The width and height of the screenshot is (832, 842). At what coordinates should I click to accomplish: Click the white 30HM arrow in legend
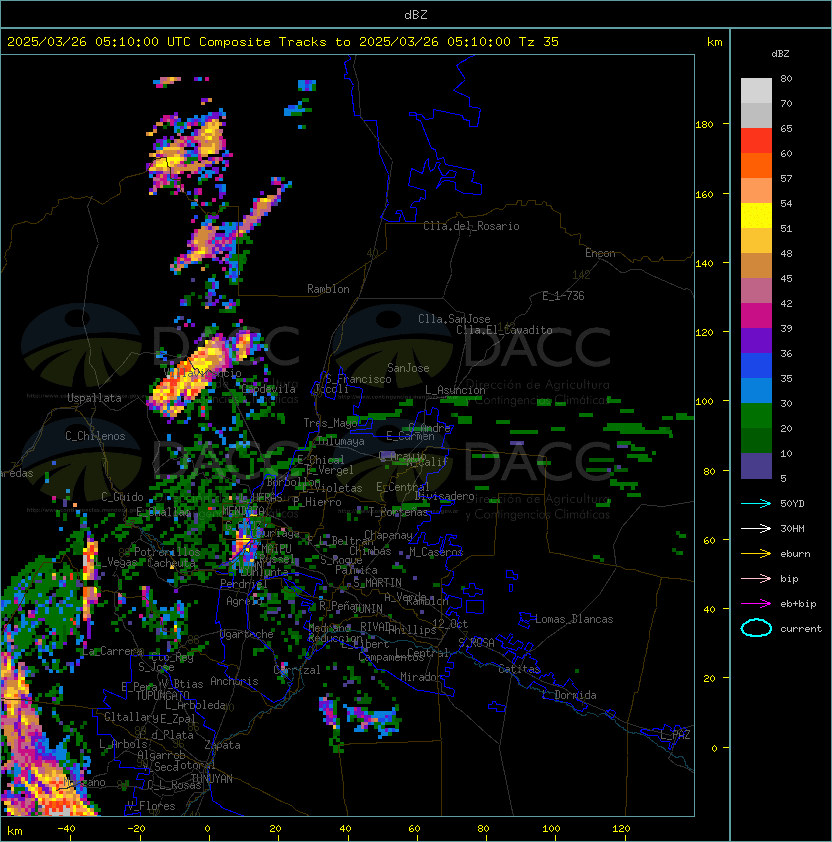pos(756,528)
